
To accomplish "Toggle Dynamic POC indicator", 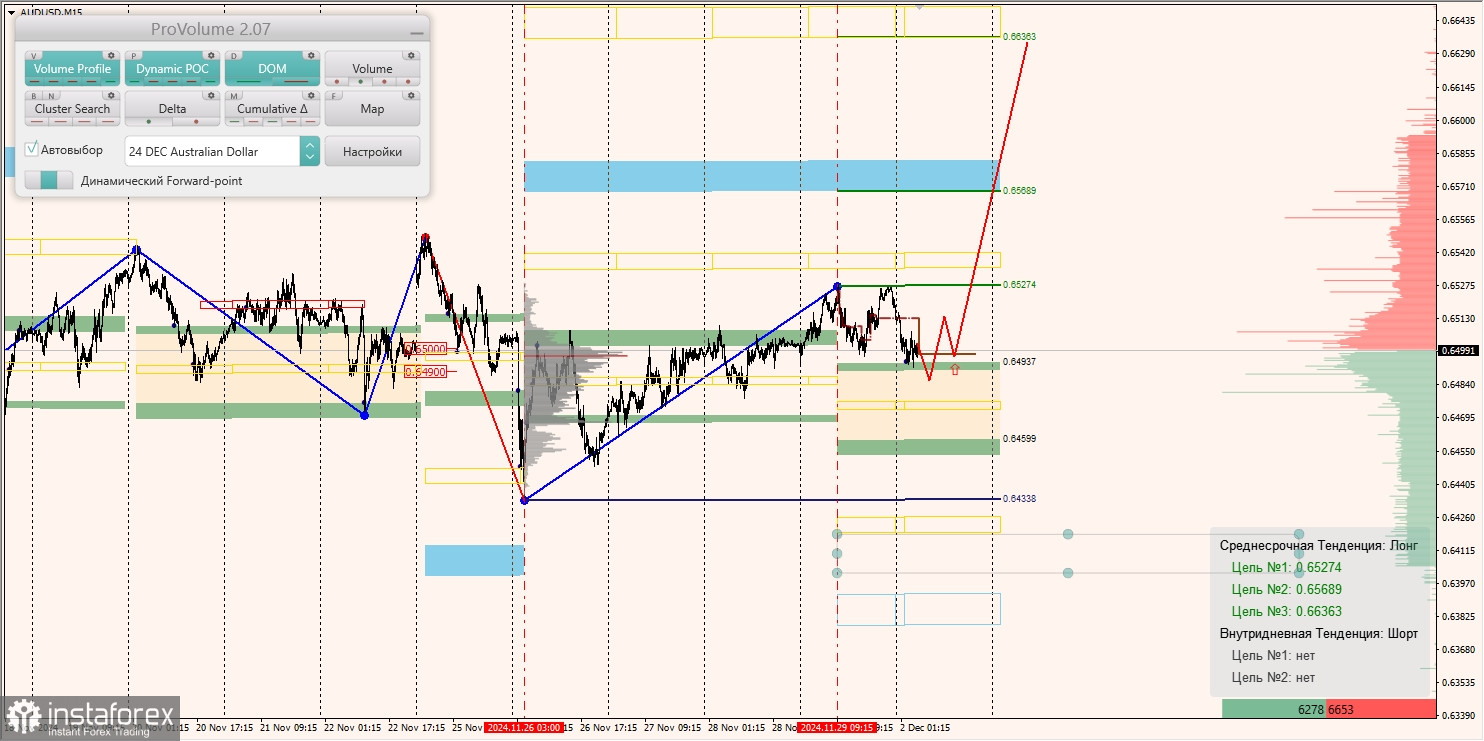I will 172,69.
